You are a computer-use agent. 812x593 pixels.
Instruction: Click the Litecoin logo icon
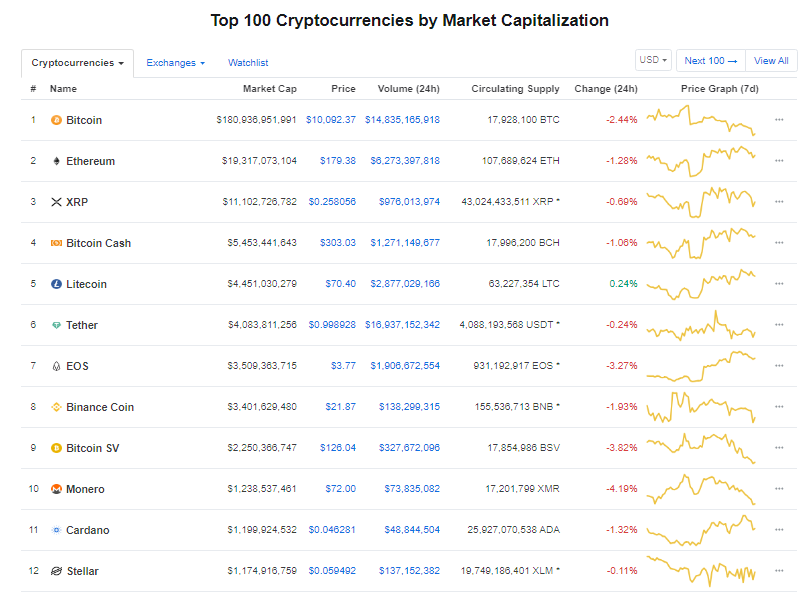click(56, 284)
